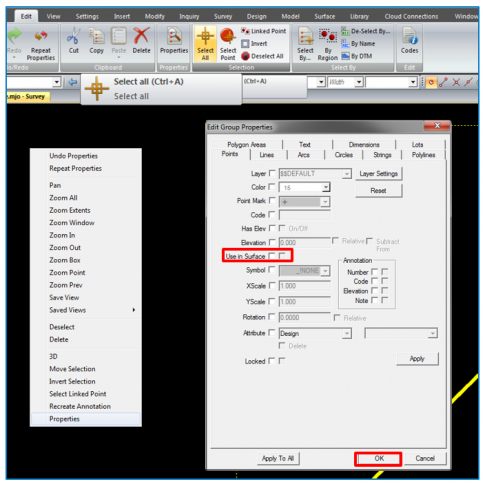The image size is (485, 484).
Task: Tick the Layer checkbox
Action: click(x=272, y=173)
